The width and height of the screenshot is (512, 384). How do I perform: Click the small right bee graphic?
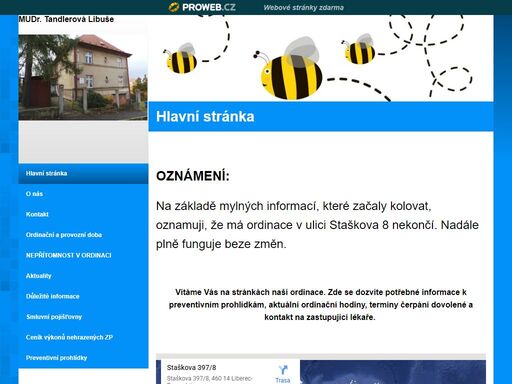point(359,49)
